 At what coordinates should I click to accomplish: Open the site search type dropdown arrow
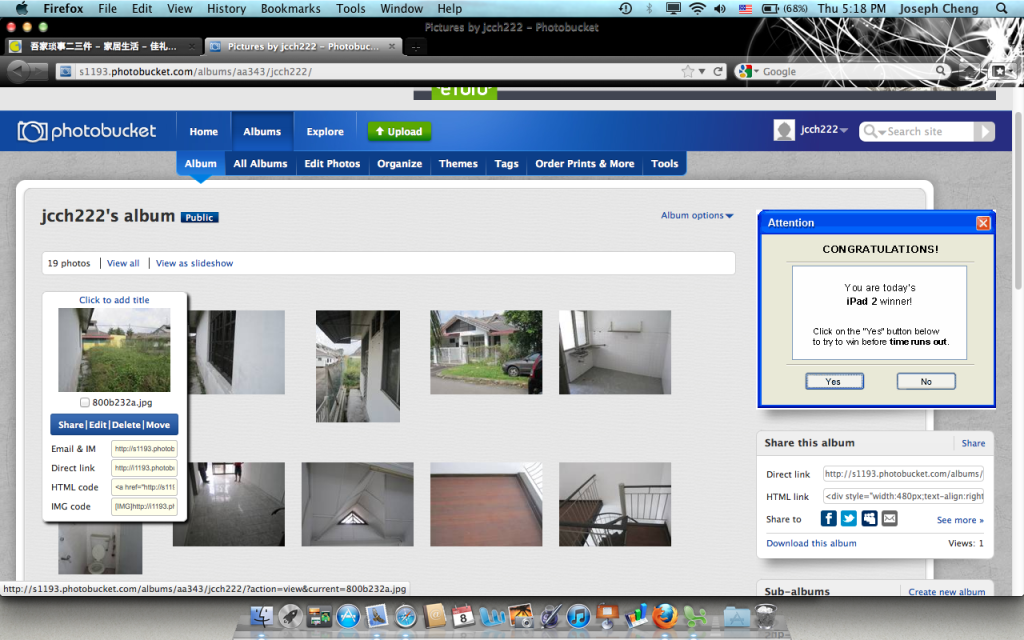click(x=882, y=133)
